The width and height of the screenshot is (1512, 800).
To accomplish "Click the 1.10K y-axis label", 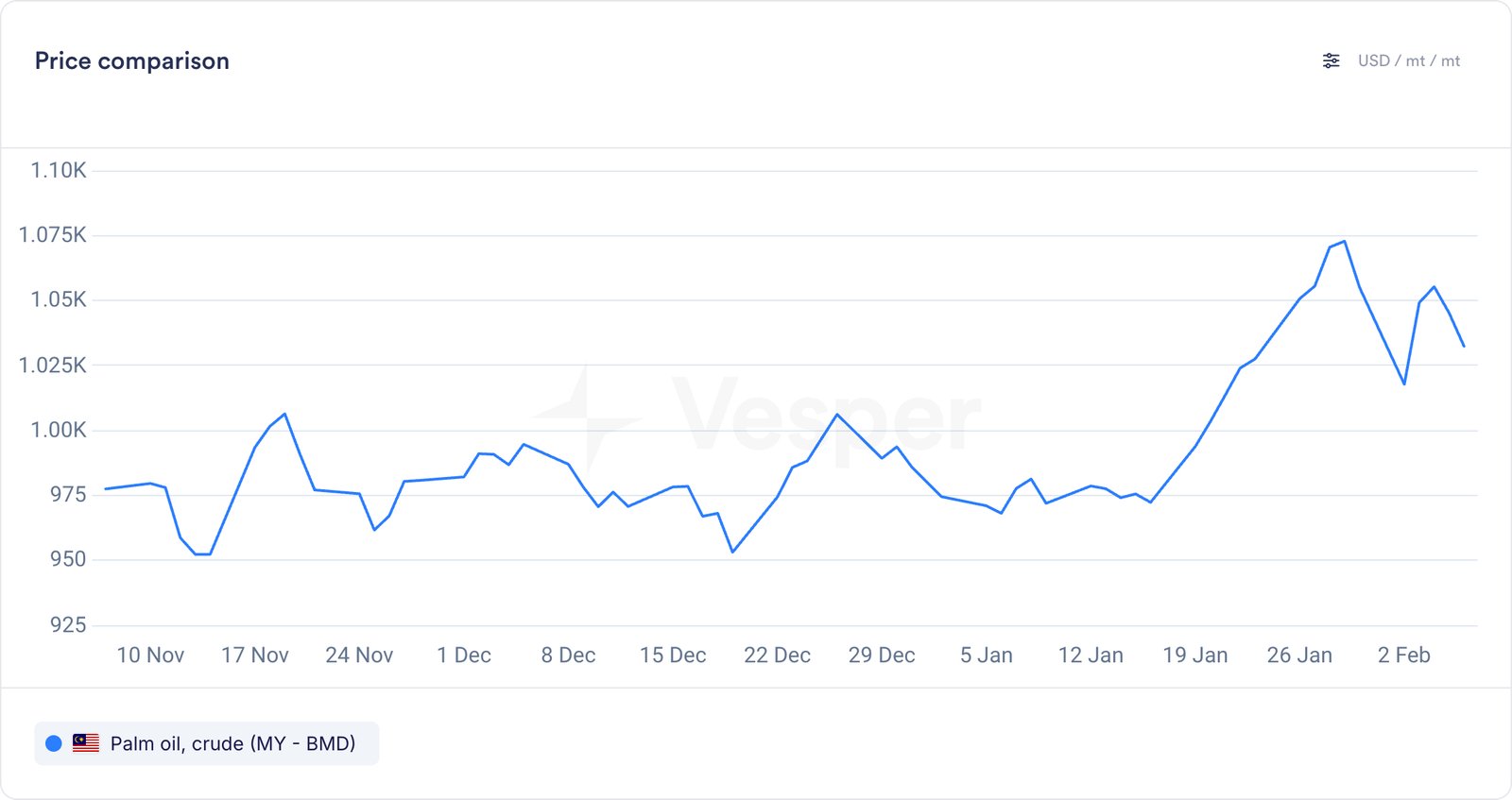I will [59, 171].
